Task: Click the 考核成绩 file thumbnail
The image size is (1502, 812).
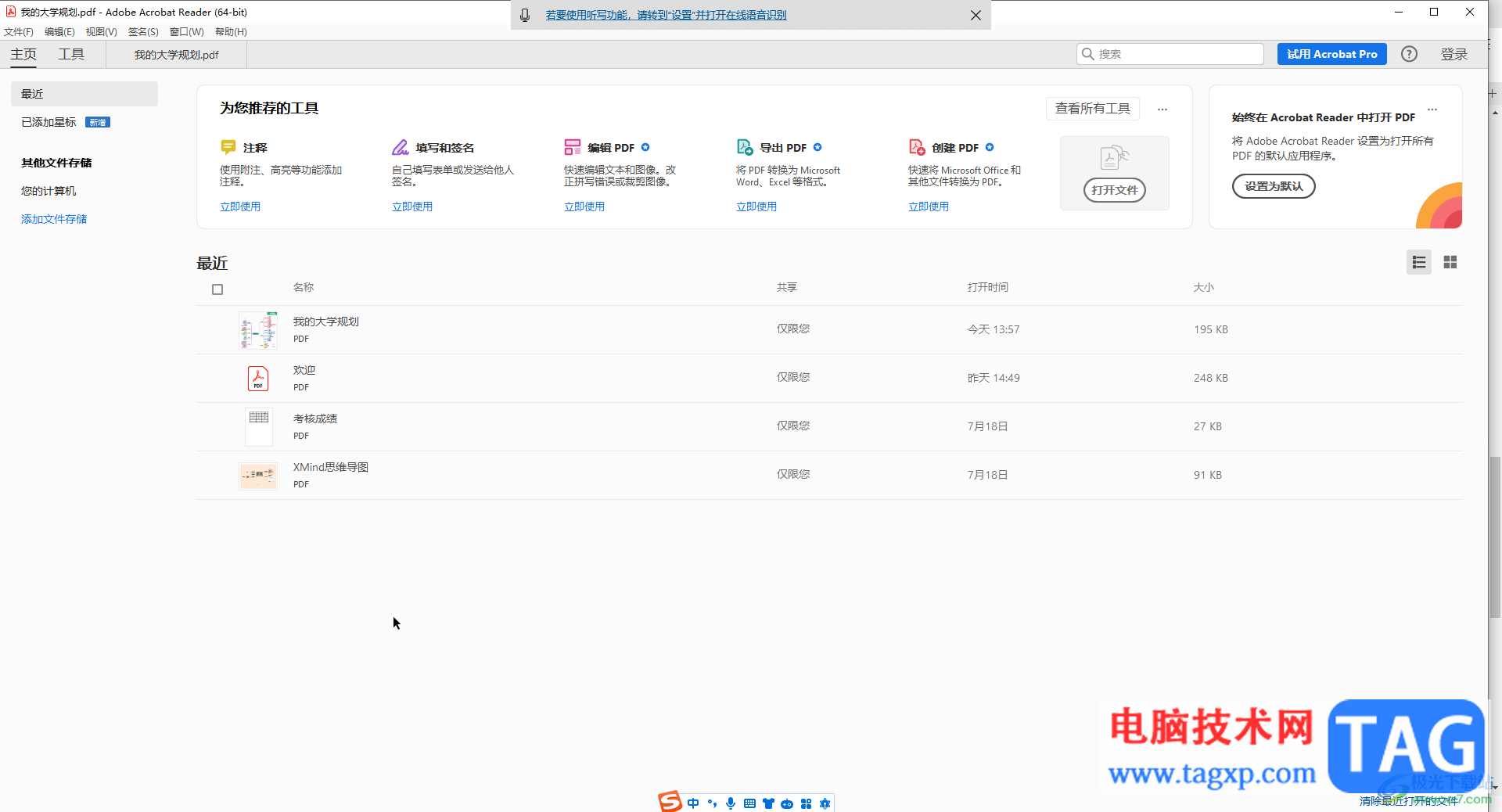Action: (259, 426)
